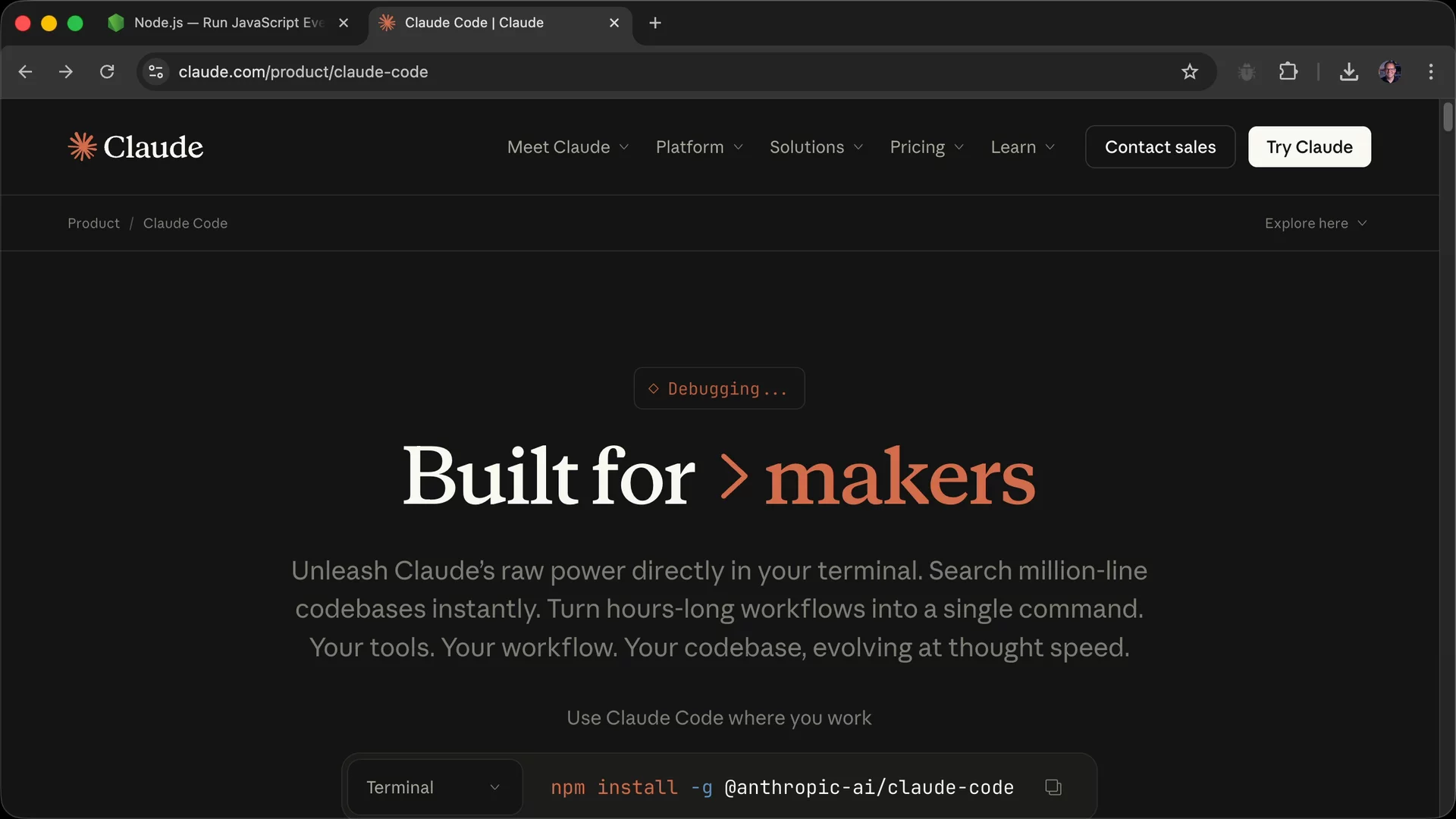Click the Try Claude button
The height and width of the screenshot is (819, 1456).
(1309, 147)
